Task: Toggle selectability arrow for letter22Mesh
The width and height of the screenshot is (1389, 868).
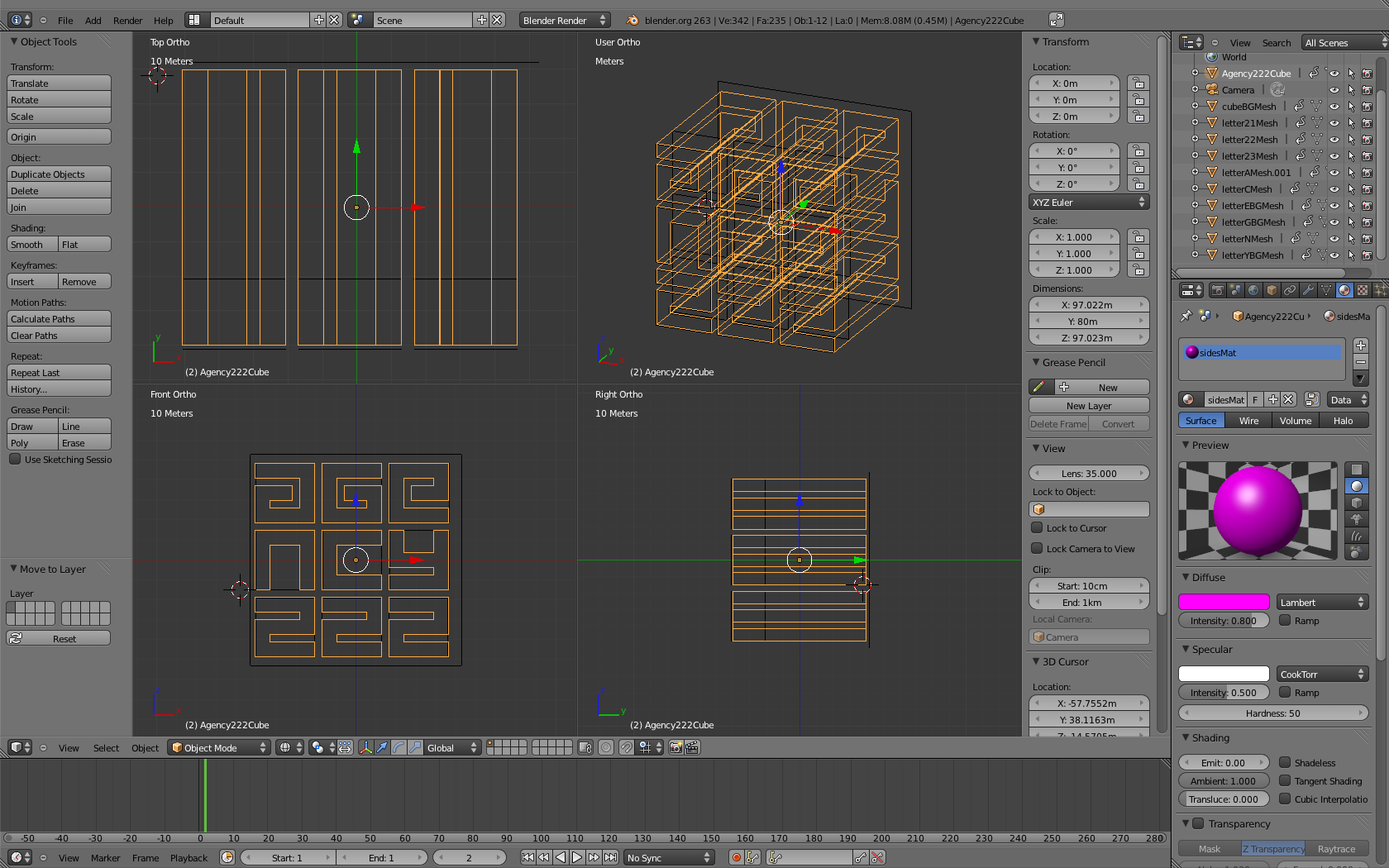Action: click(x=1351, y=140)
